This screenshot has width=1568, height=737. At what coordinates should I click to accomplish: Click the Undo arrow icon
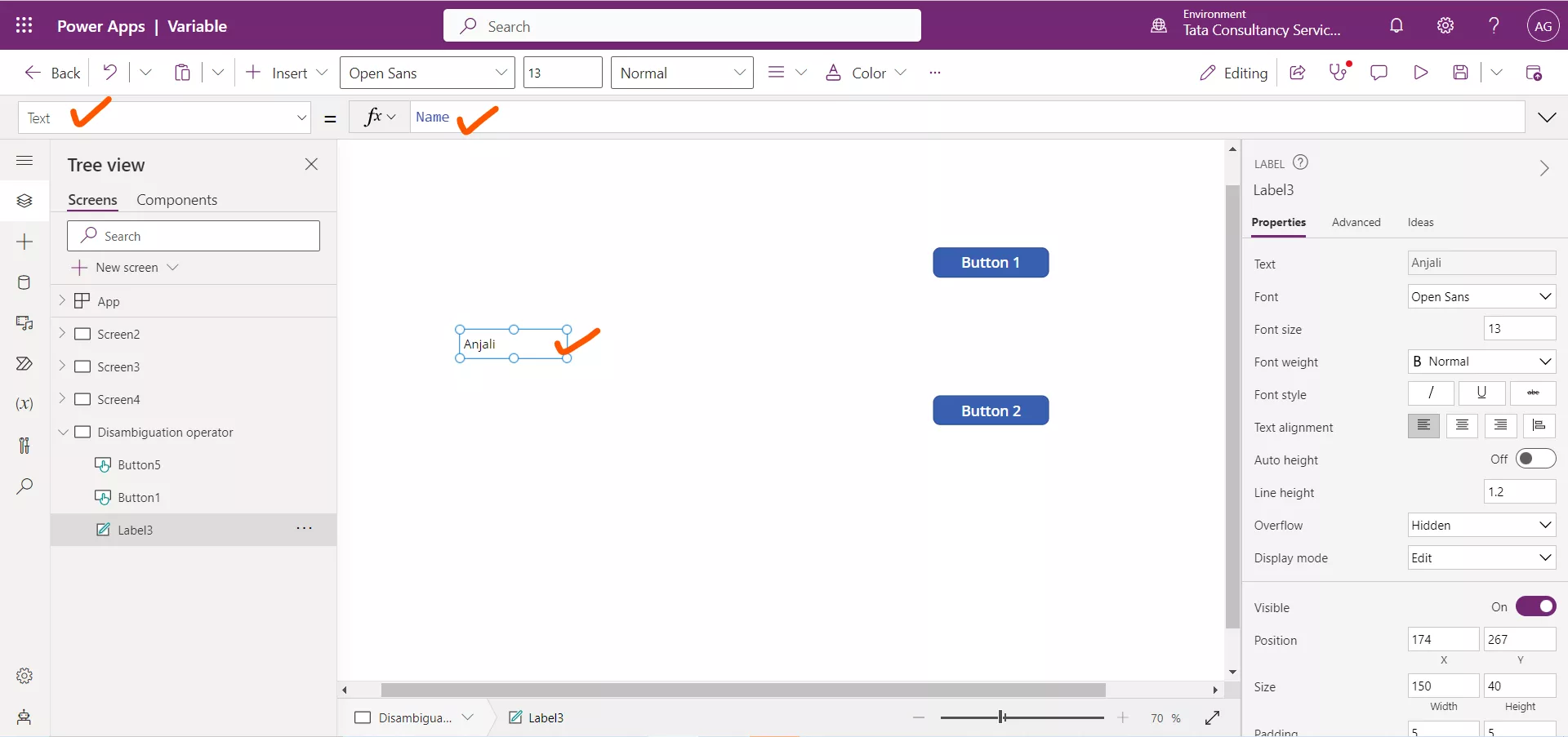point(109,73)
